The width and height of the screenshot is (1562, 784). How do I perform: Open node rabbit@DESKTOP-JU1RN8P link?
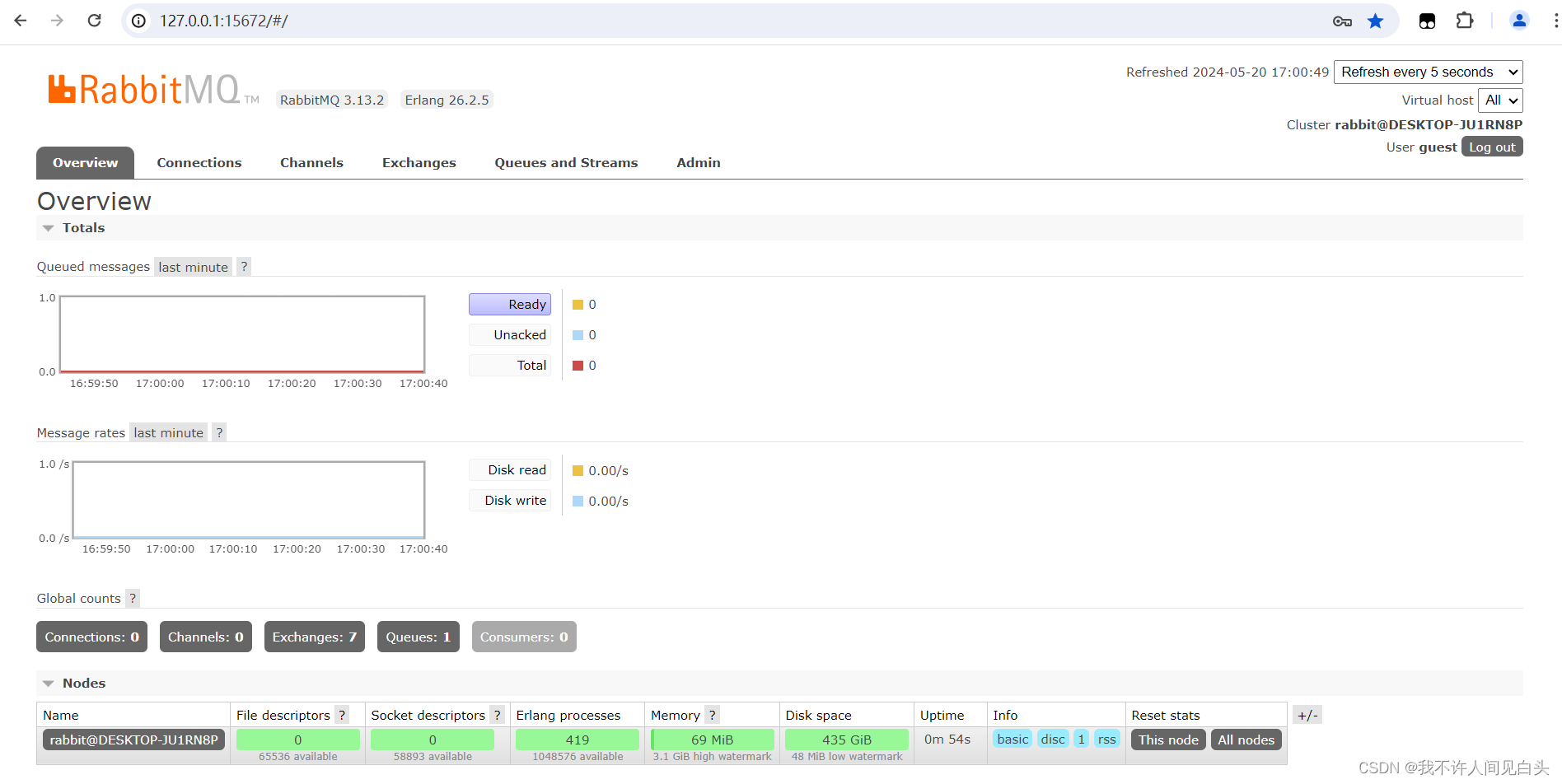pos(133,740)
